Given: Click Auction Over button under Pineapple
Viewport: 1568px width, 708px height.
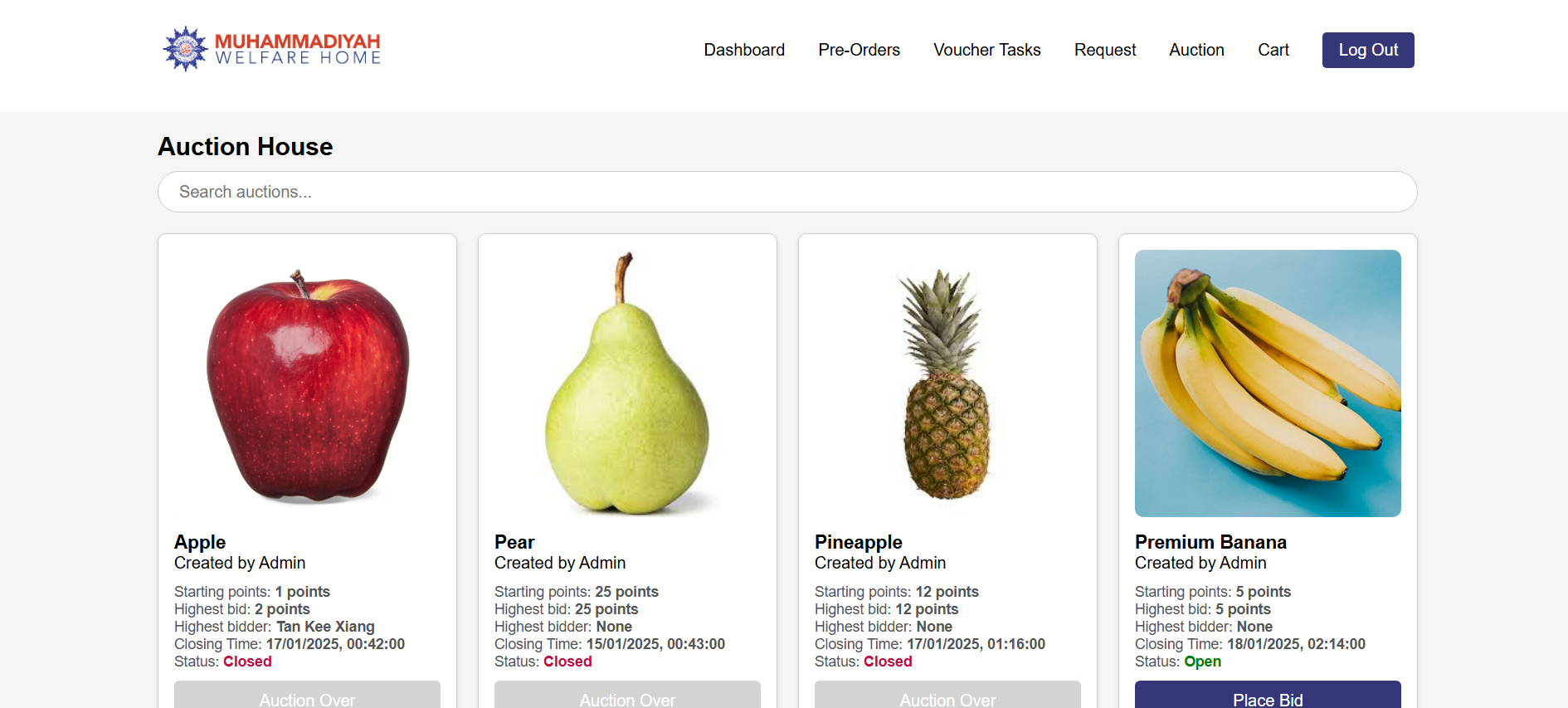Looking at the screenshot, I should [947, 696].
